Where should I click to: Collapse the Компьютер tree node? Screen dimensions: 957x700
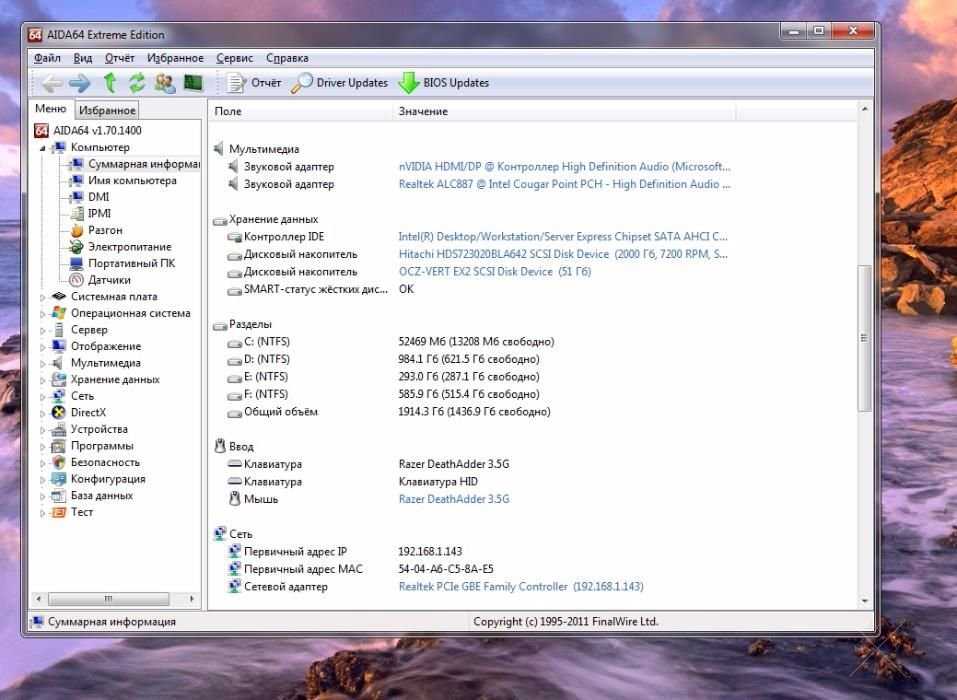tap(43, 148)
